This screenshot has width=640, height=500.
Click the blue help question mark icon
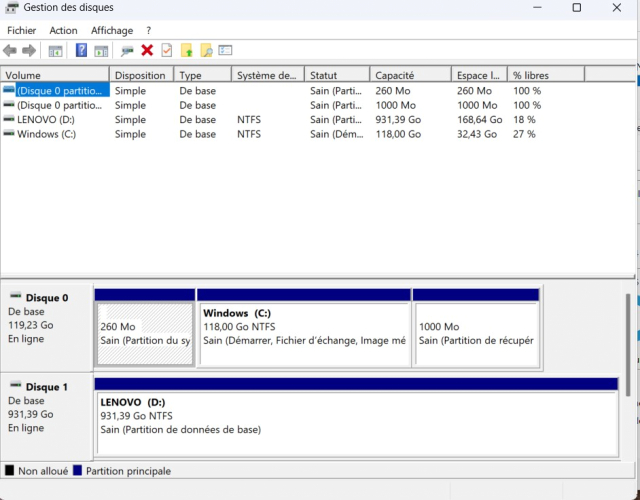point(82,50)
